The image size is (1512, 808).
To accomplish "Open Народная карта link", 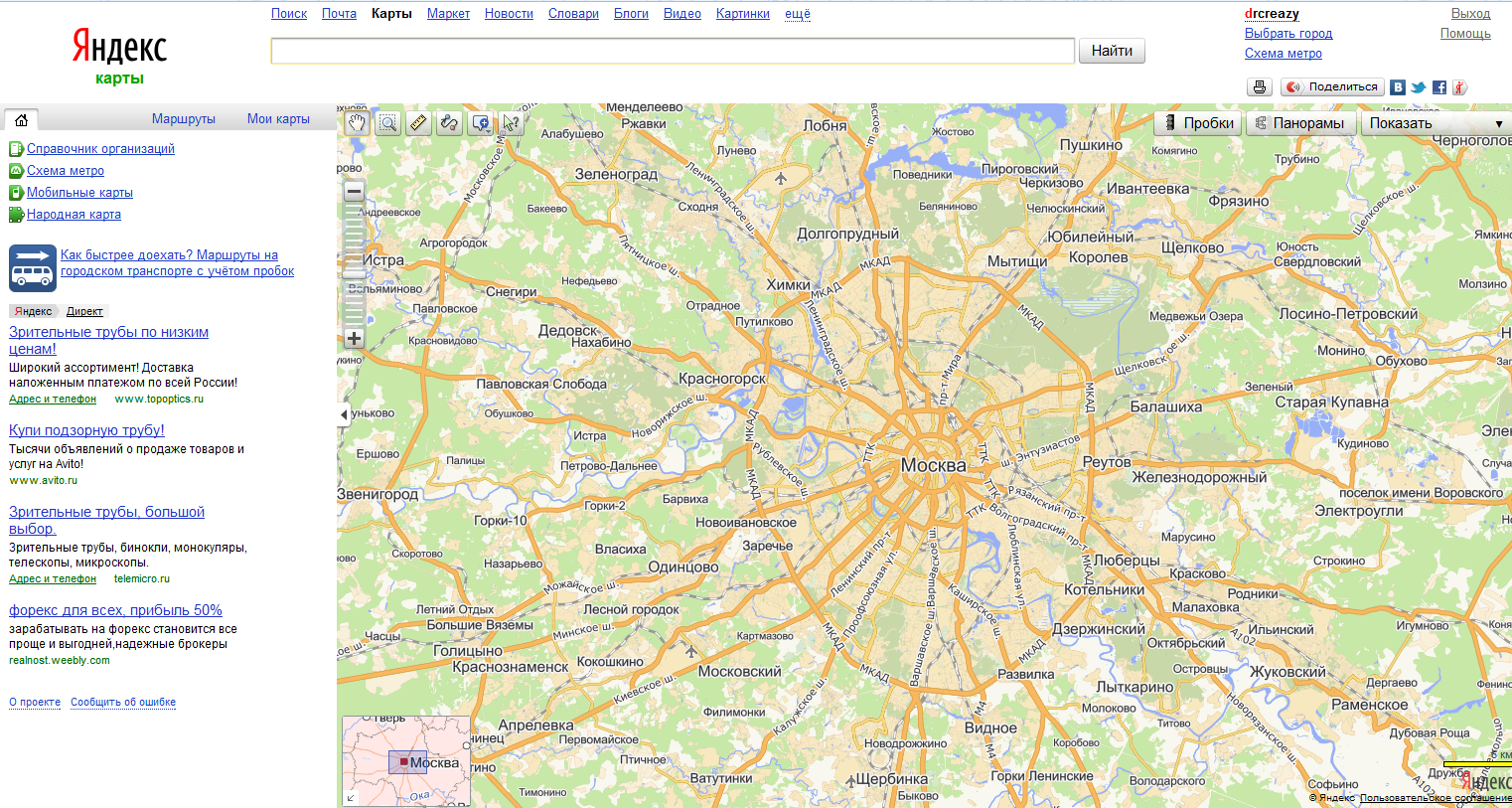I will click(x=74, y=215).
